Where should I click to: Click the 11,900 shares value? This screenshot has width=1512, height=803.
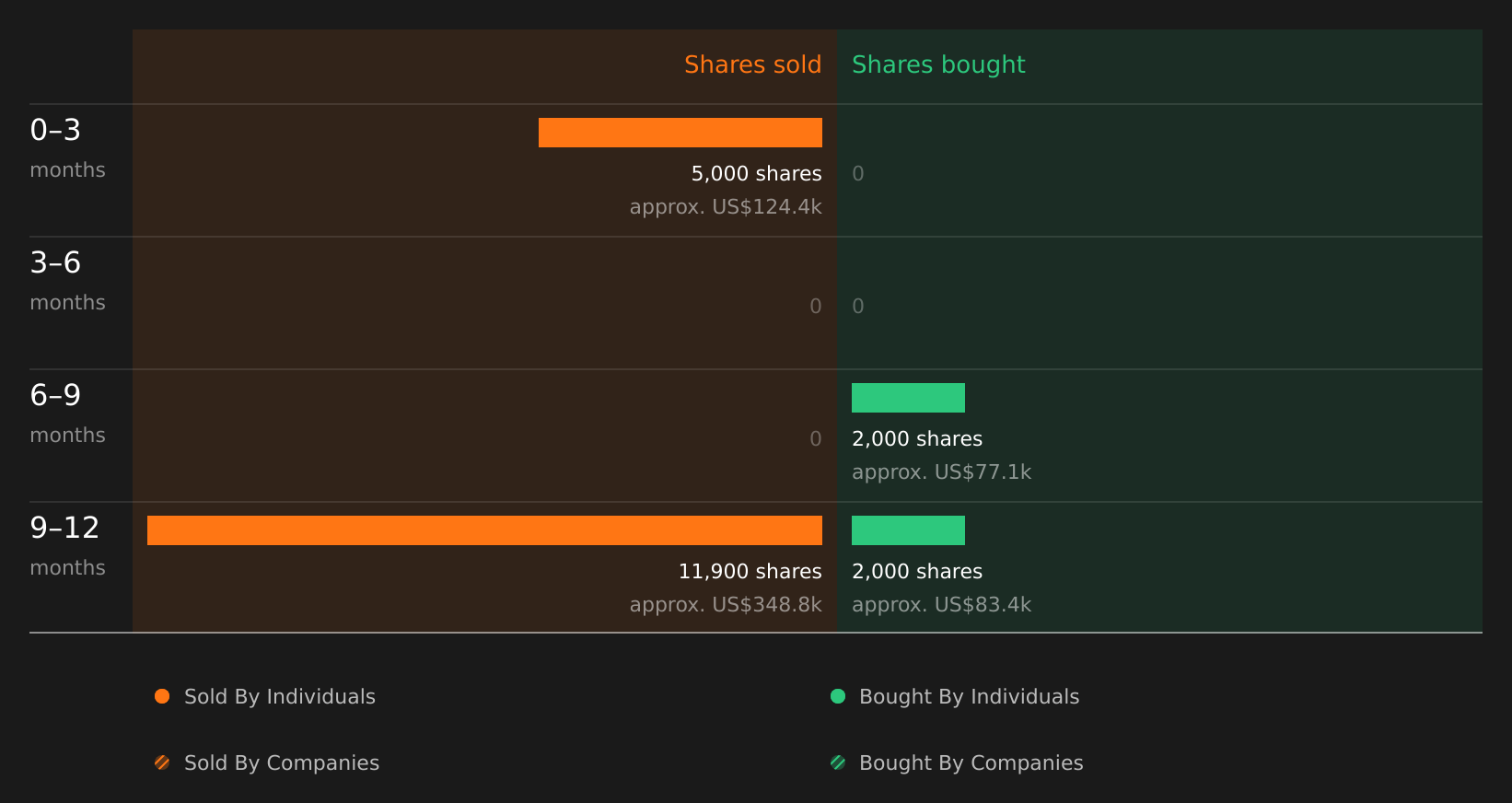750,572
